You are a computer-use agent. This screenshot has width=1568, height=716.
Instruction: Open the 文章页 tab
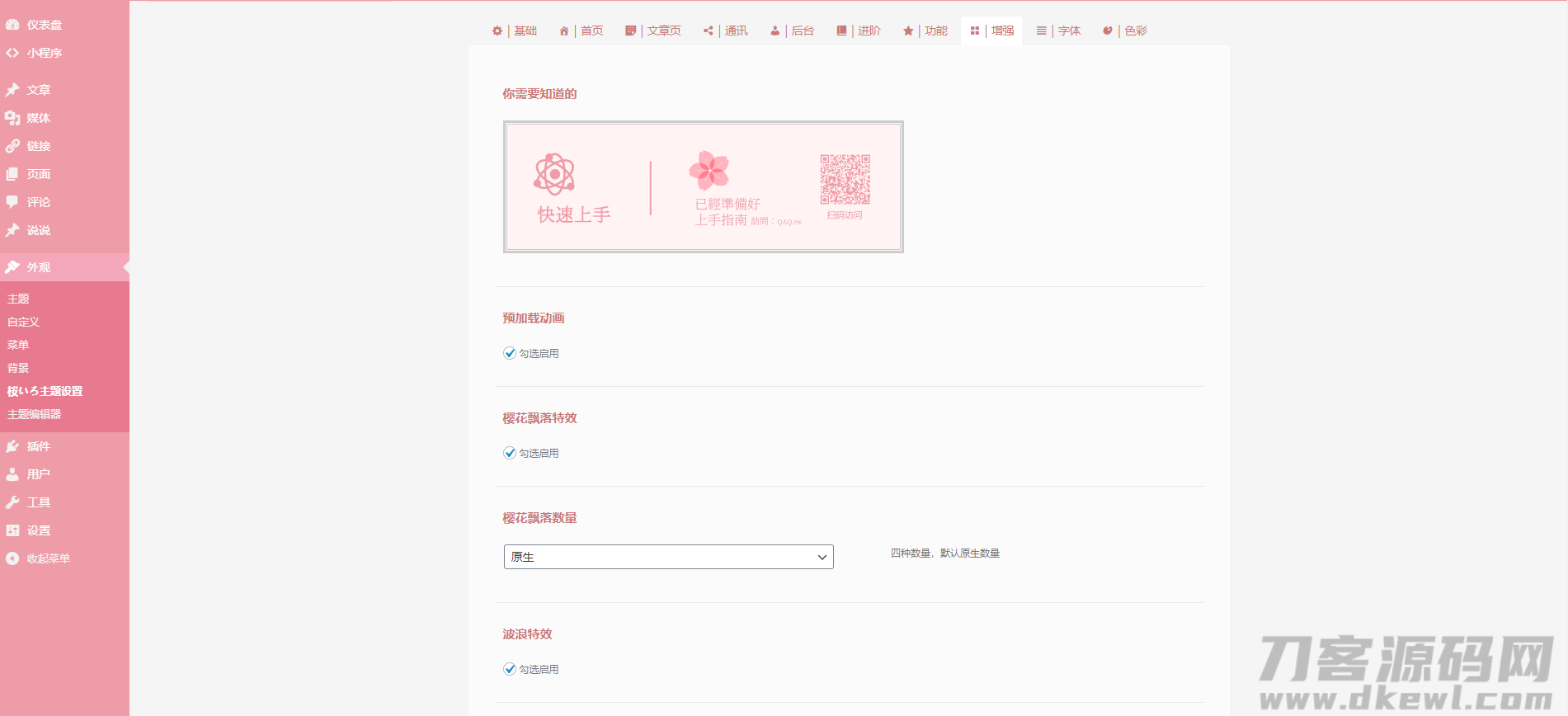click(x=653, y=31)
